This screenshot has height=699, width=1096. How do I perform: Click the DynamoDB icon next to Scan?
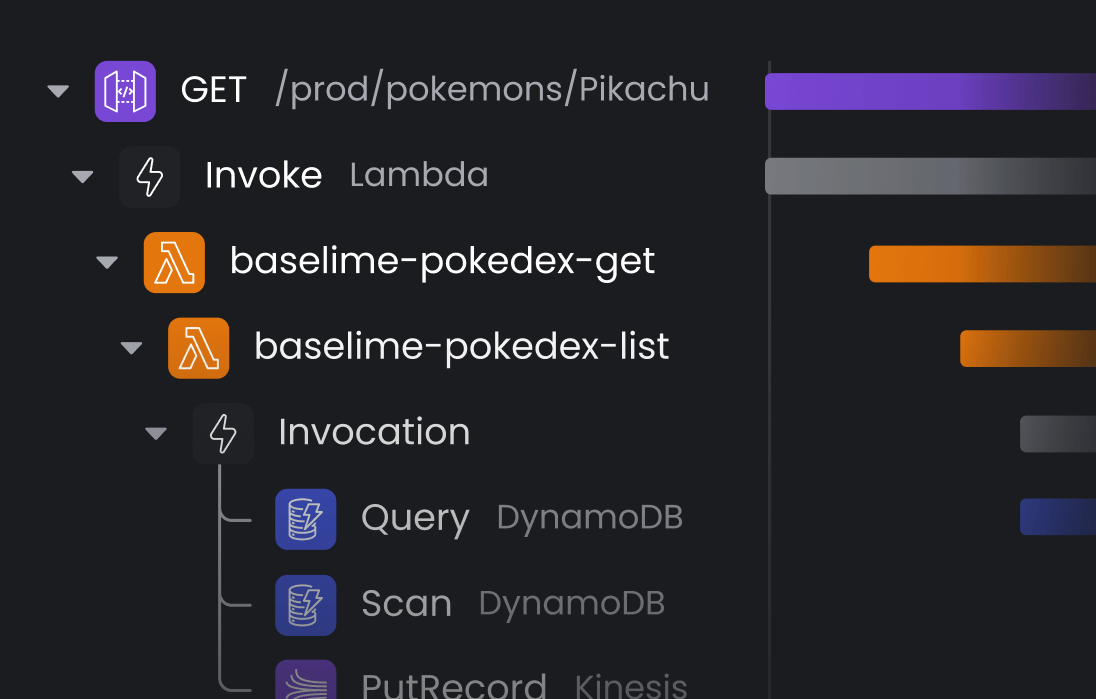(x=305, y=605)
